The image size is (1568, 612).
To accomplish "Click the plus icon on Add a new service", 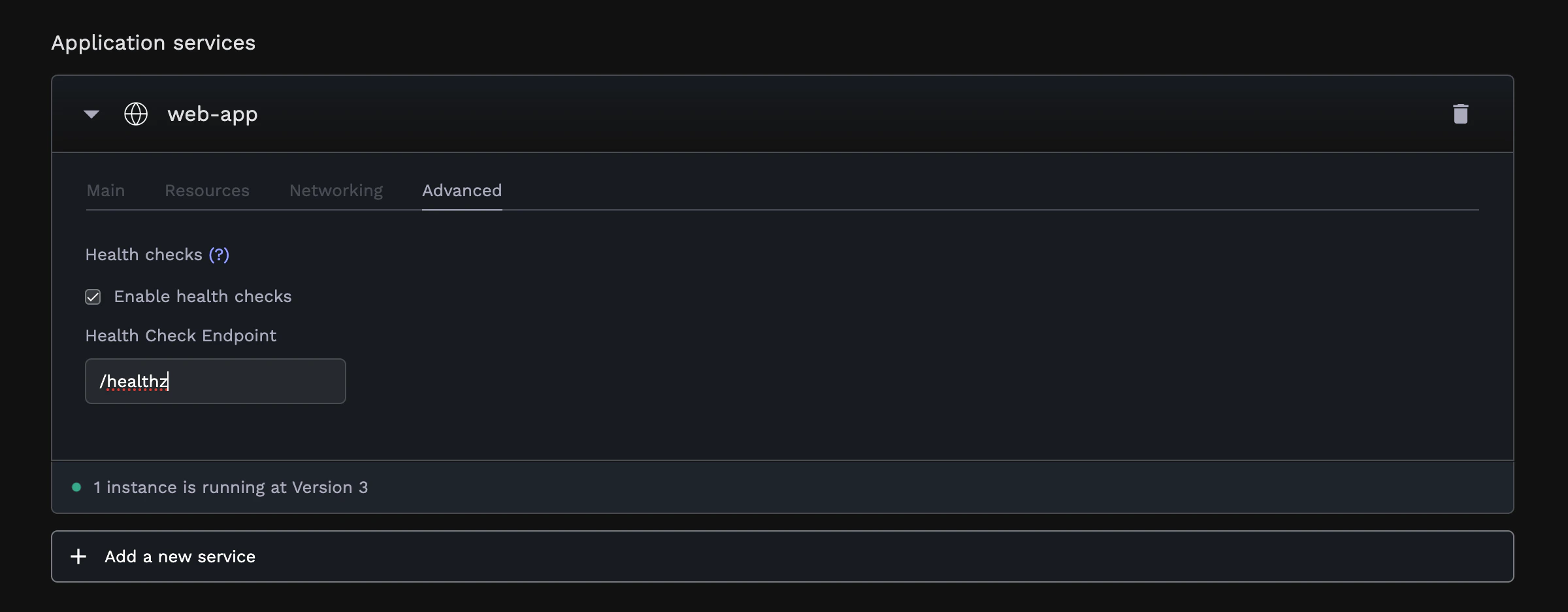I will 78,556.
